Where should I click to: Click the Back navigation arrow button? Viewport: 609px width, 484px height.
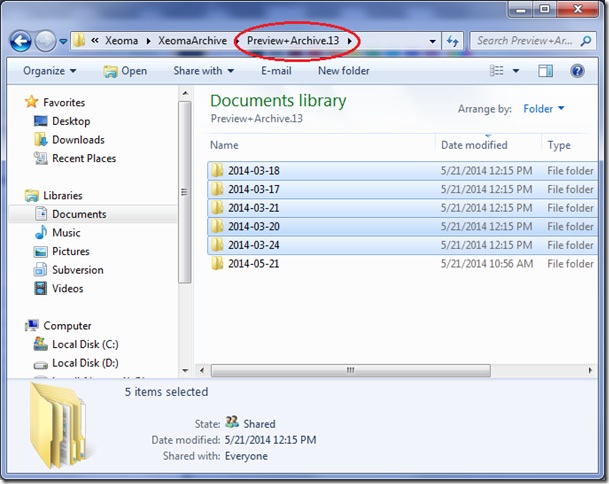pos(21,41)
